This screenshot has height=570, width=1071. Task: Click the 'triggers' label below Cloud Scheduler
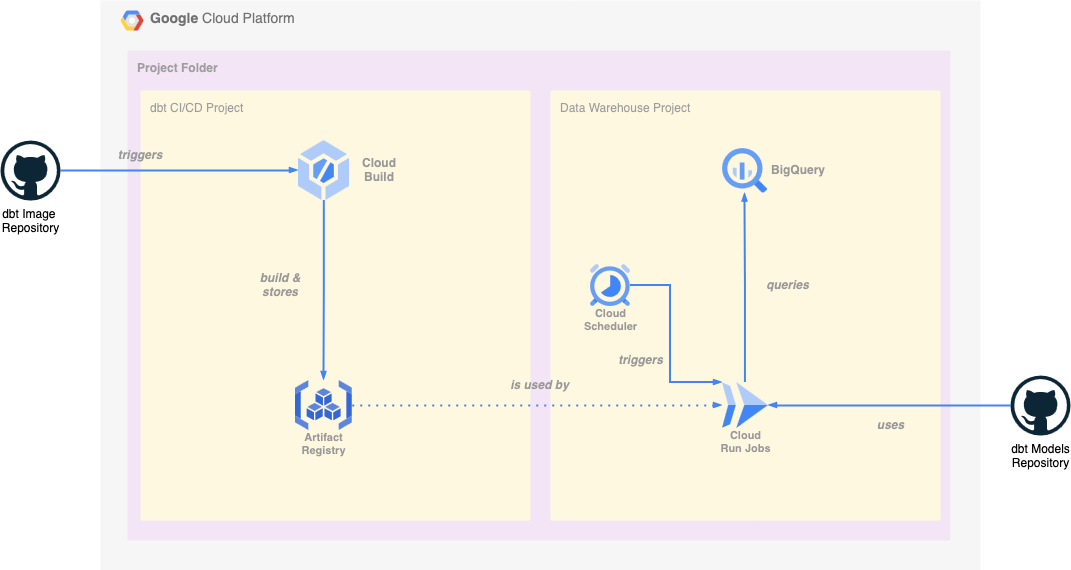640,360
